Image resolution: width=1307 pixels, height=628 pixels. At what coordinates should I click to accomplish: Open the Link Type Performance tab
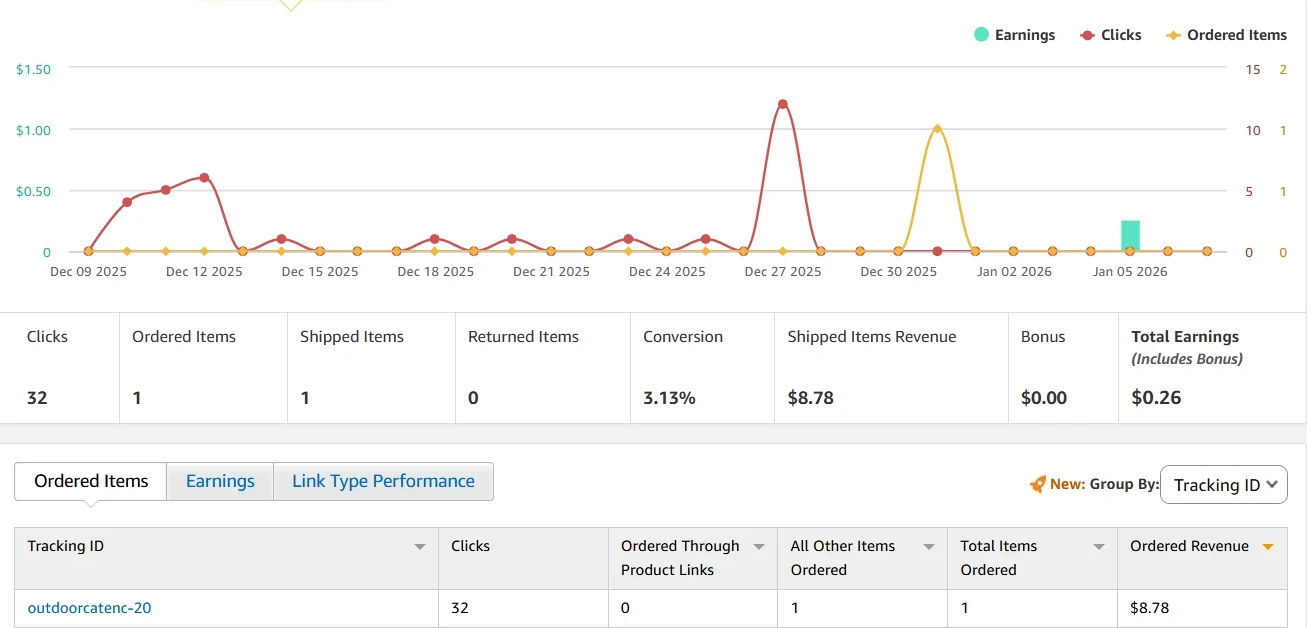point(383,481)
